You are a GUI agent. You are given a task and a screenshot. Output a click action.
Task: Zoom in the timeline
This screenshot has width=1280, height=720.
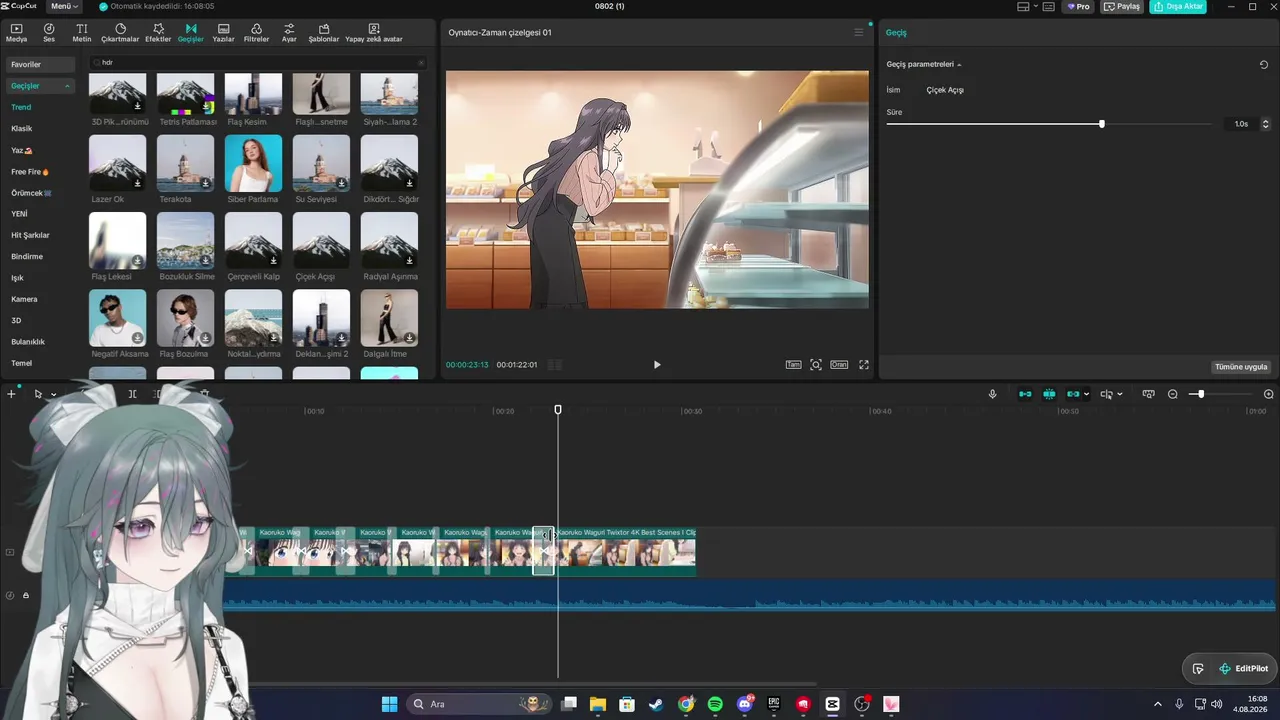[1269, 394]
